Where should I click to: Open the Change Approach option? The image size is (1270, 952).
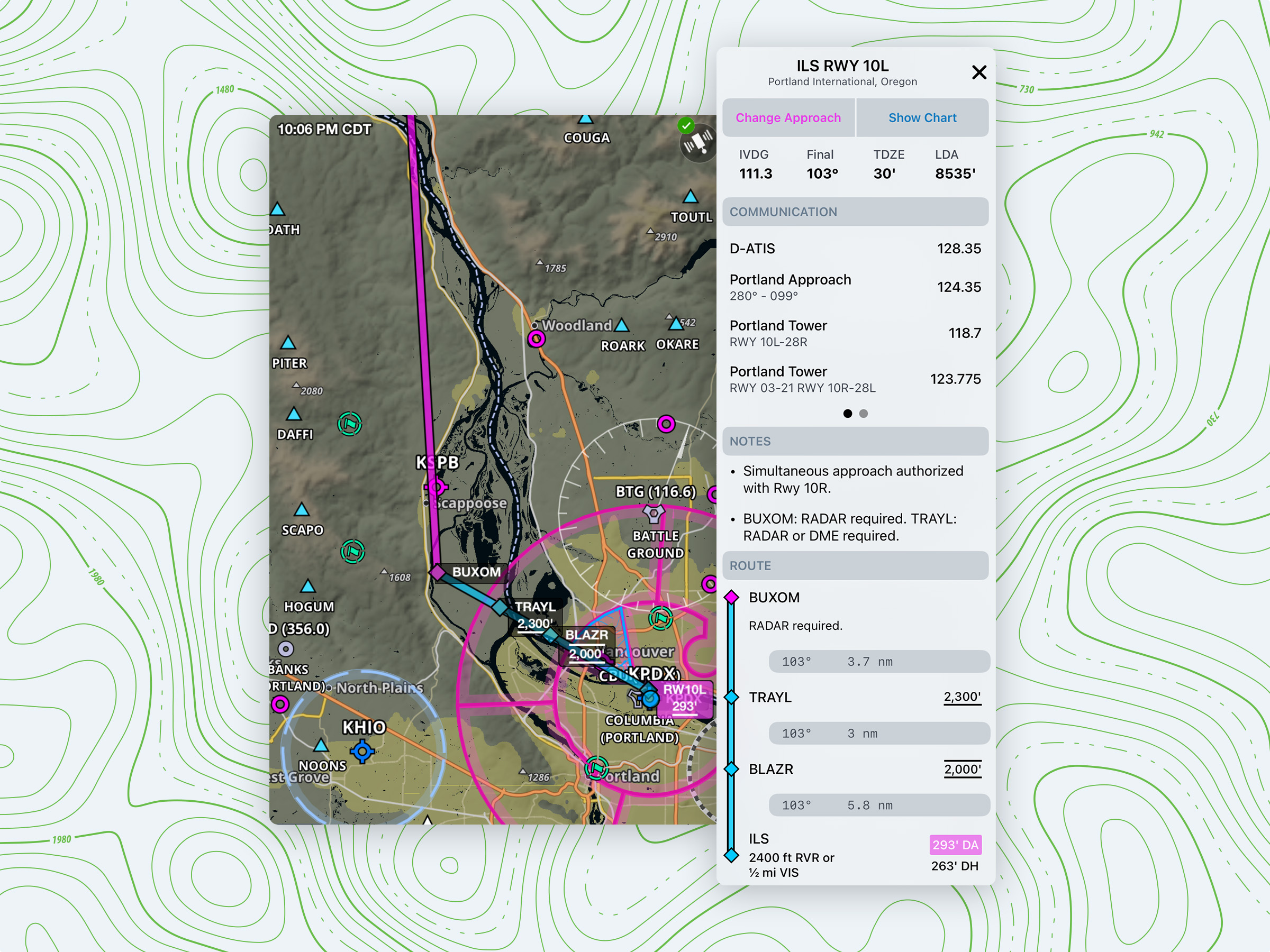pyautogui.click(x=788, y=117)
